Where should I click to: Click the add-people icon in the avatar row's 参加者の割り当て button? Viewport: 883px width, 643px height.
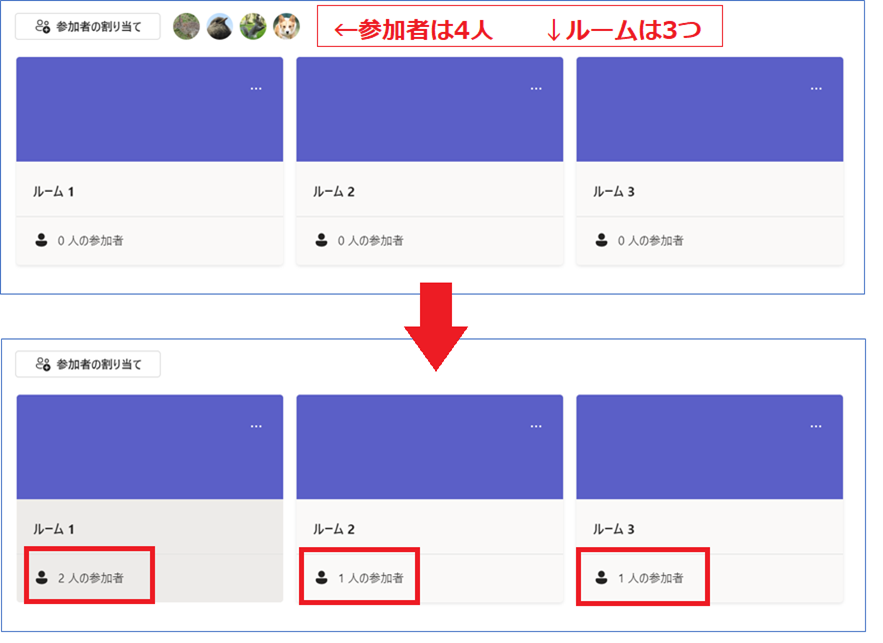42,27
